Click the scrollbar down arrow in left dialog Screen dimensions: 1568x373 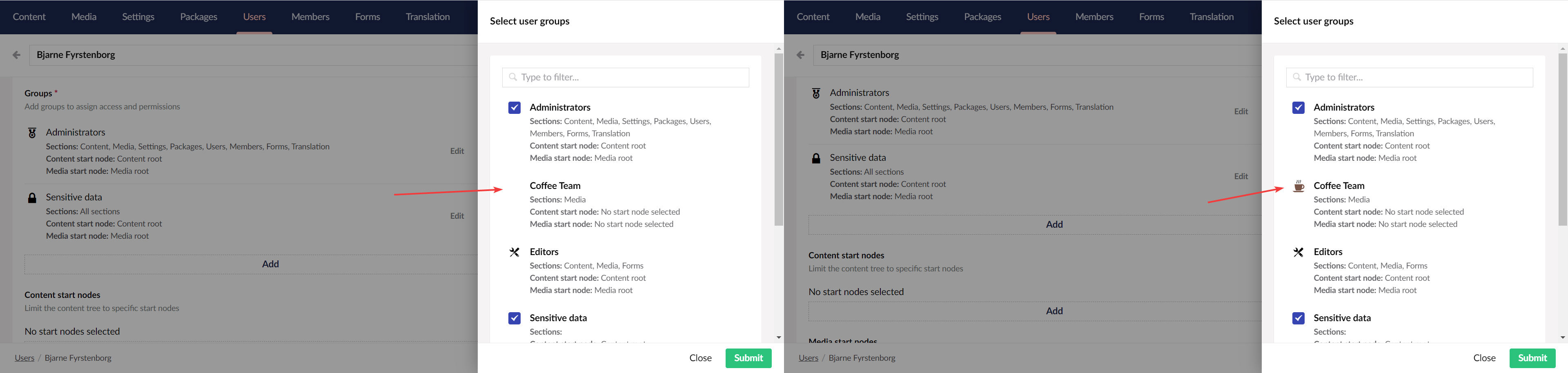coord(779,338)
